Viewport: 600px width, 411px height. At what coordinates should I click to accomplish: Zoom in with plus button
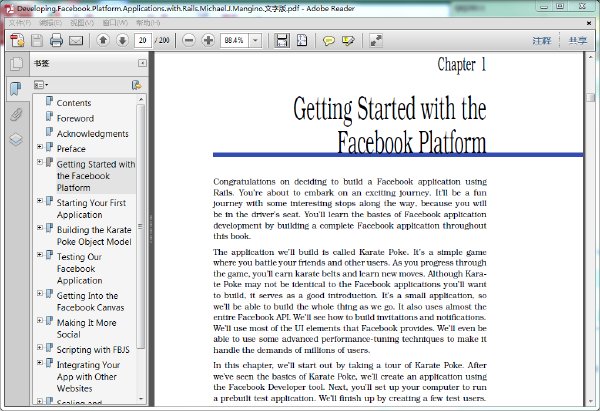pos(208,40)
